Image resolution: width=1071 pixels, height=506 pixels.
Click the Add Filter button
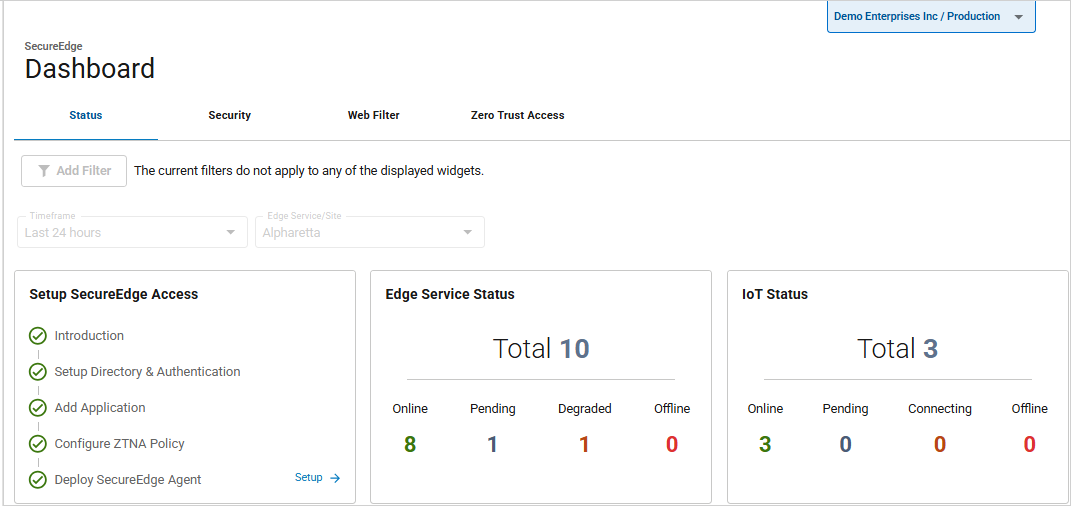tap(74, 171)
